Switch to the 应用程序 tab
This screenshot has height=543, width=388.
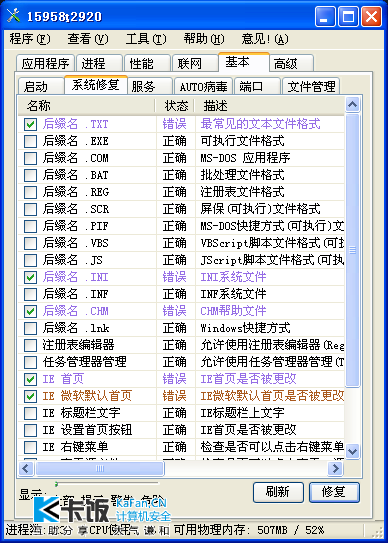[x=45, y=63]
